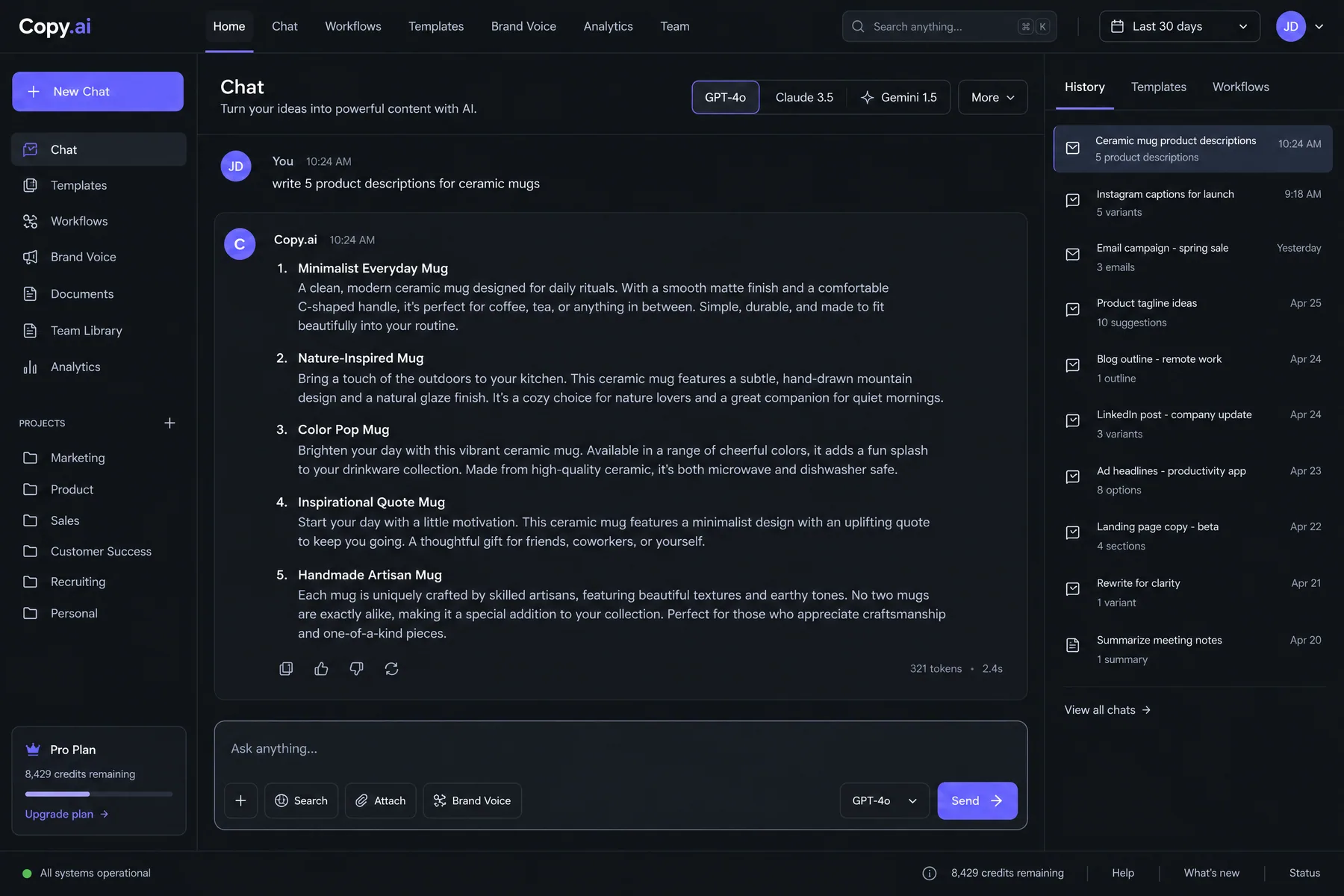Open What's new in the footer
1344x896 pixels.
(x=1211, y=873)
